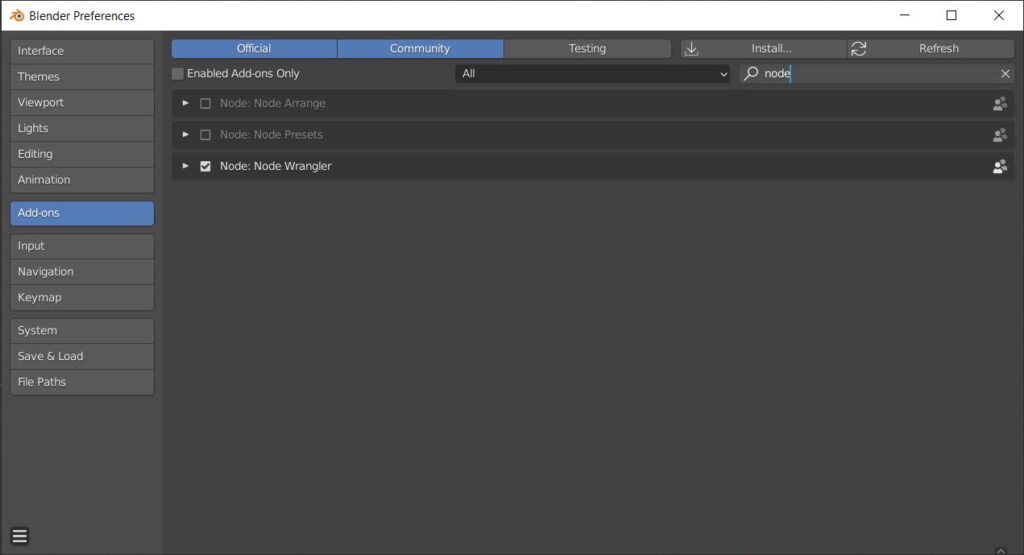Open the File Paths section

pos(82,382)
